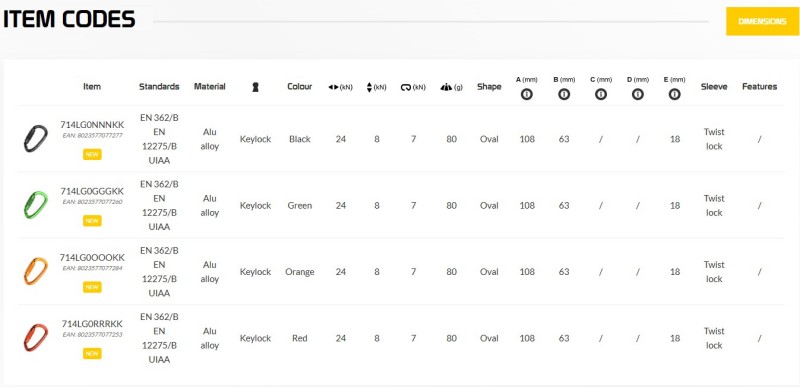Click Keylock in the Black row
This screenshot has width=800, height=387.
[x=255, y=139]
